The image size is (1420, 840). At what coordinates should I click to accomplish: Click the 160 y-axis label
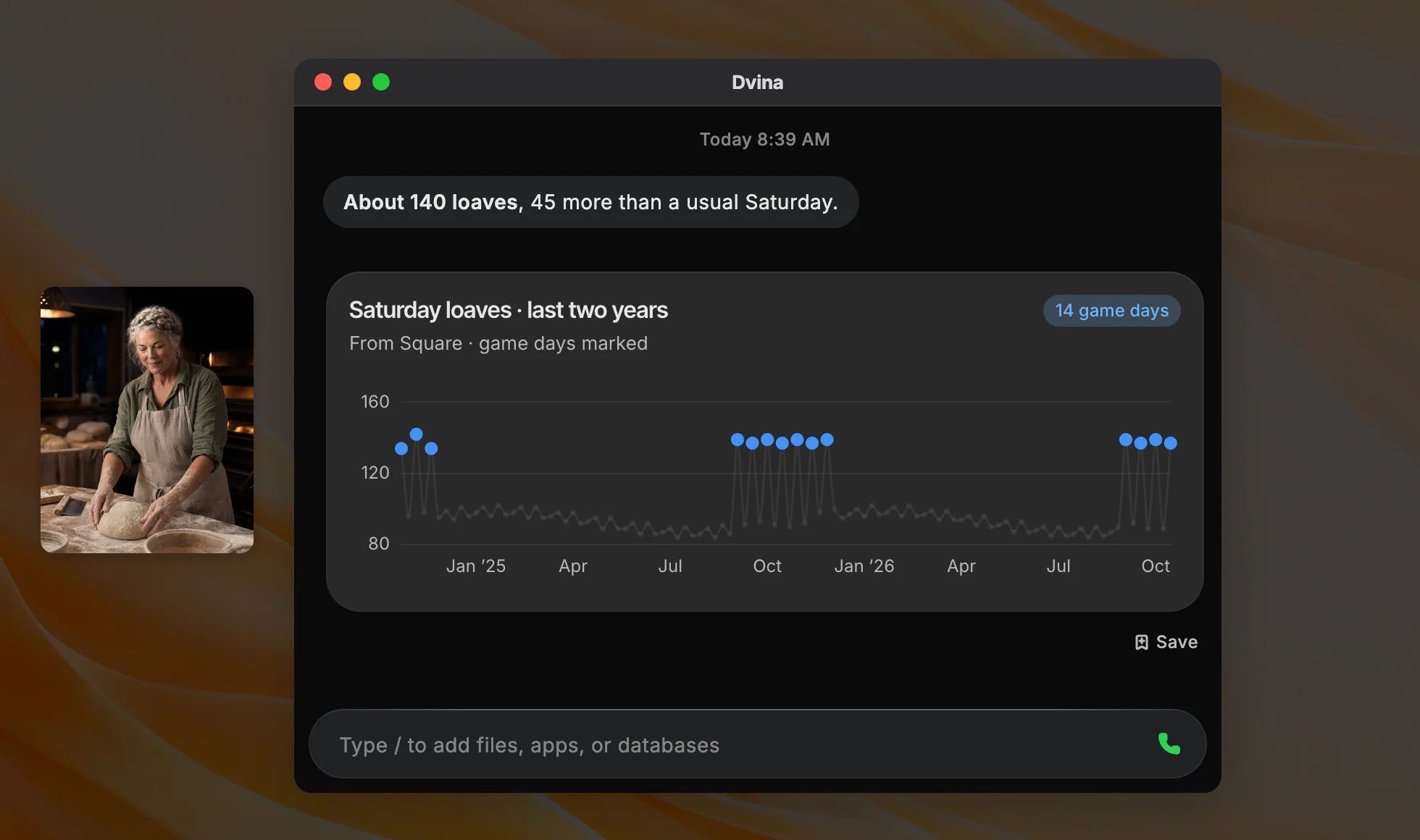tap(375, 402)
